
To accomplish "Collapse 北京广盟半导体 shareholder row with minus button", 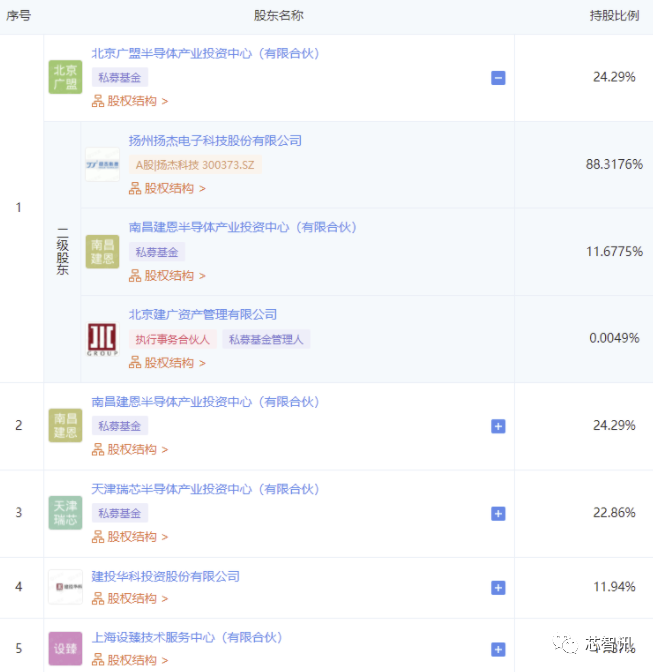I will (498, 78).
